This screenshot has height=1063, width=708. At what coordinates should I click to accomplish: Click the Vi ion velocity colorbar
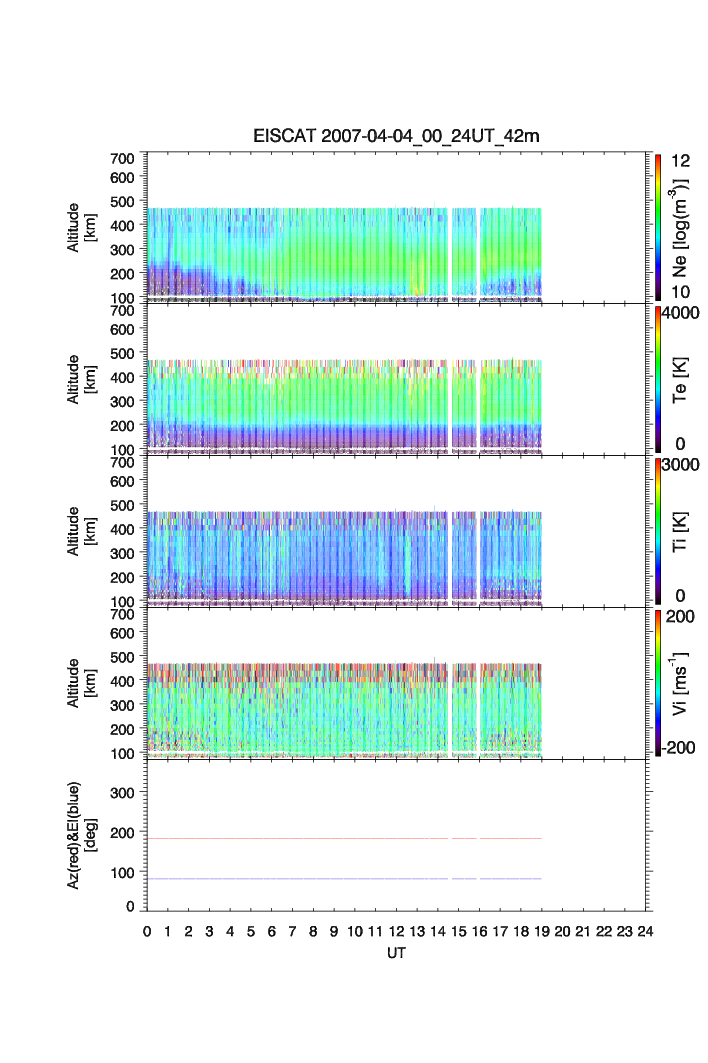(x=658, y=682)
